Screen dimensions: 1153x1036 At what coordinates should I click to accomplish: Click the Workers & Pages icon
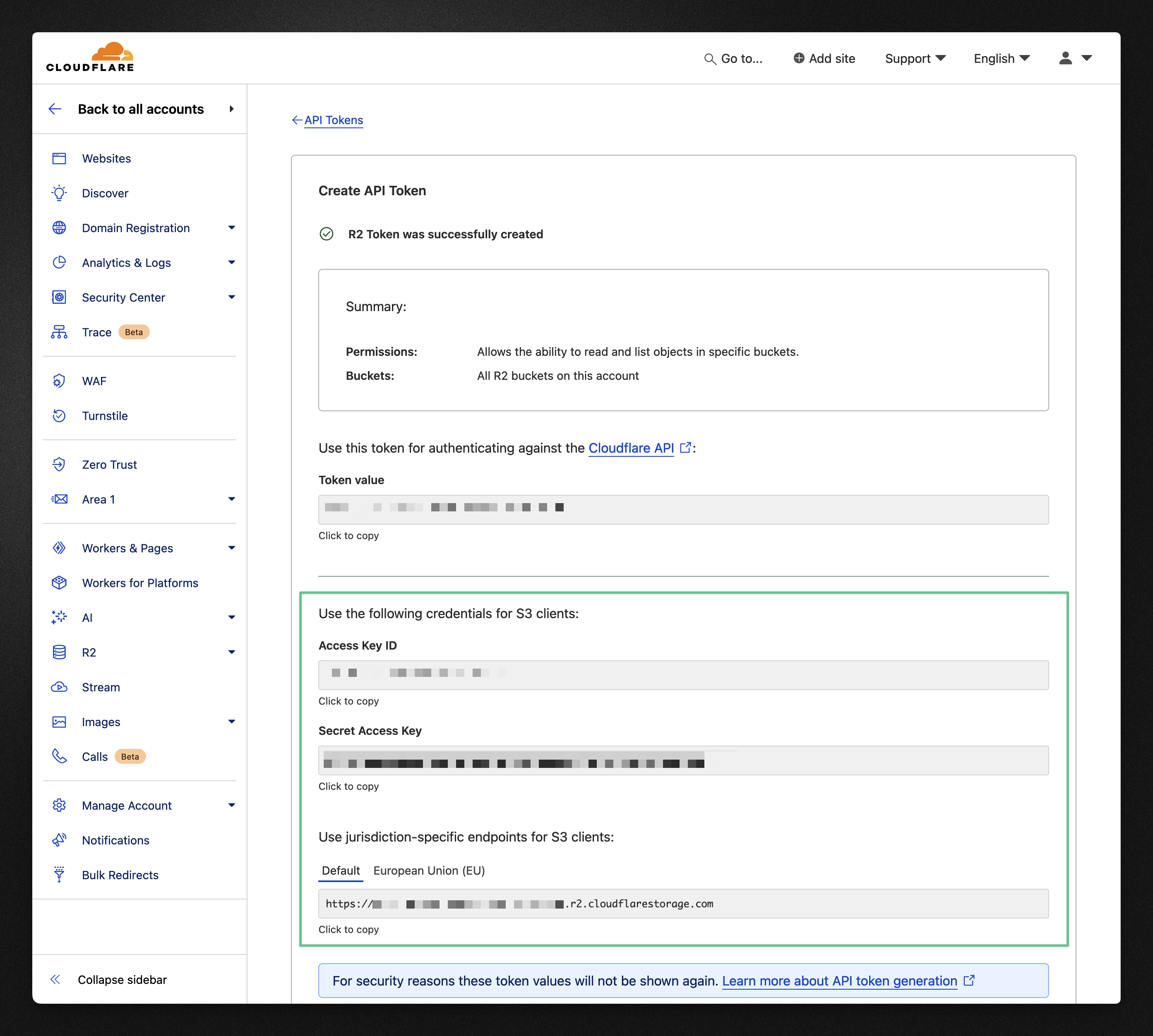[x=59, y=548]
